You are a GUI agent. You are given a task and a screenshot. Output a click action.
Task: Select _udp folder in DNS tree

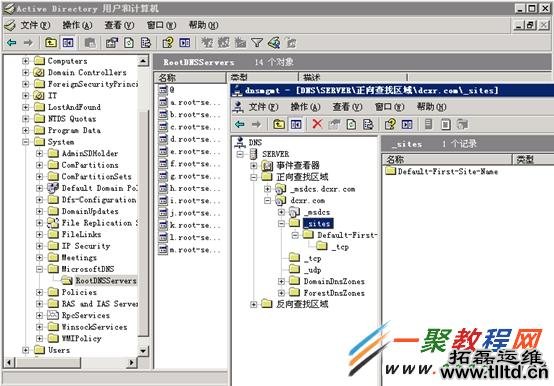click(312, 270)
